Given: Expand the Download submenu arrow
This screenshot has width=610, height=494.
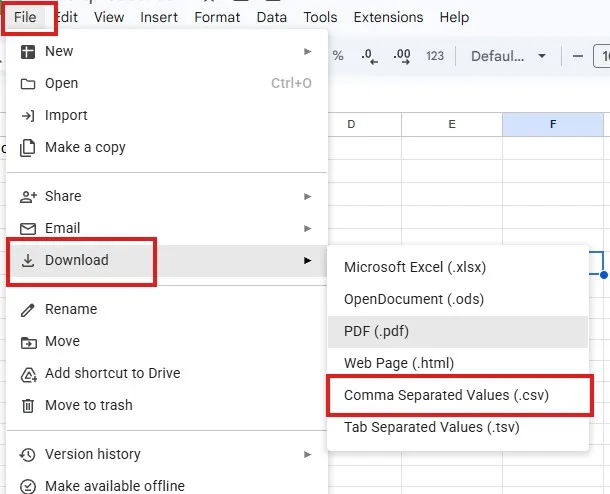Looking at the screenshot, I should click(x=307, y=260).
